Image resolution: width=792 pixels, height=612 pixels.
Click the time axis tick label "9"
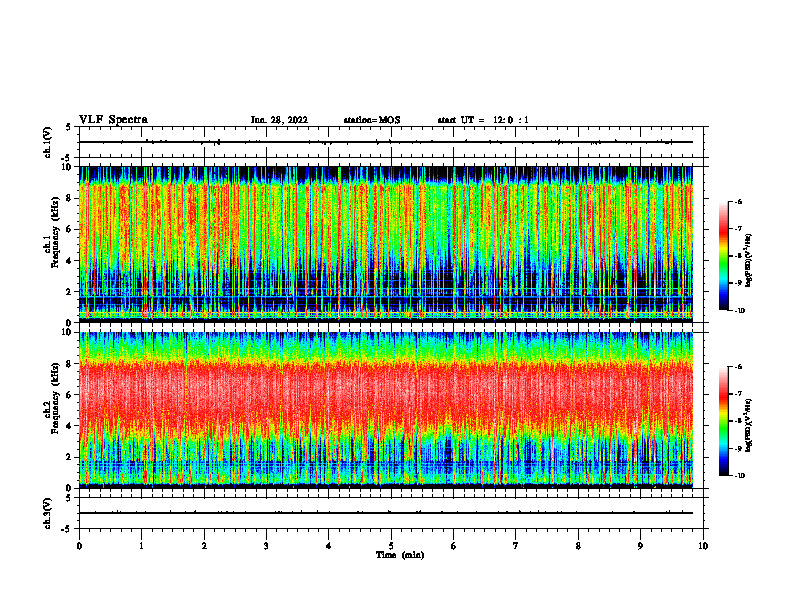pos(640,546)
